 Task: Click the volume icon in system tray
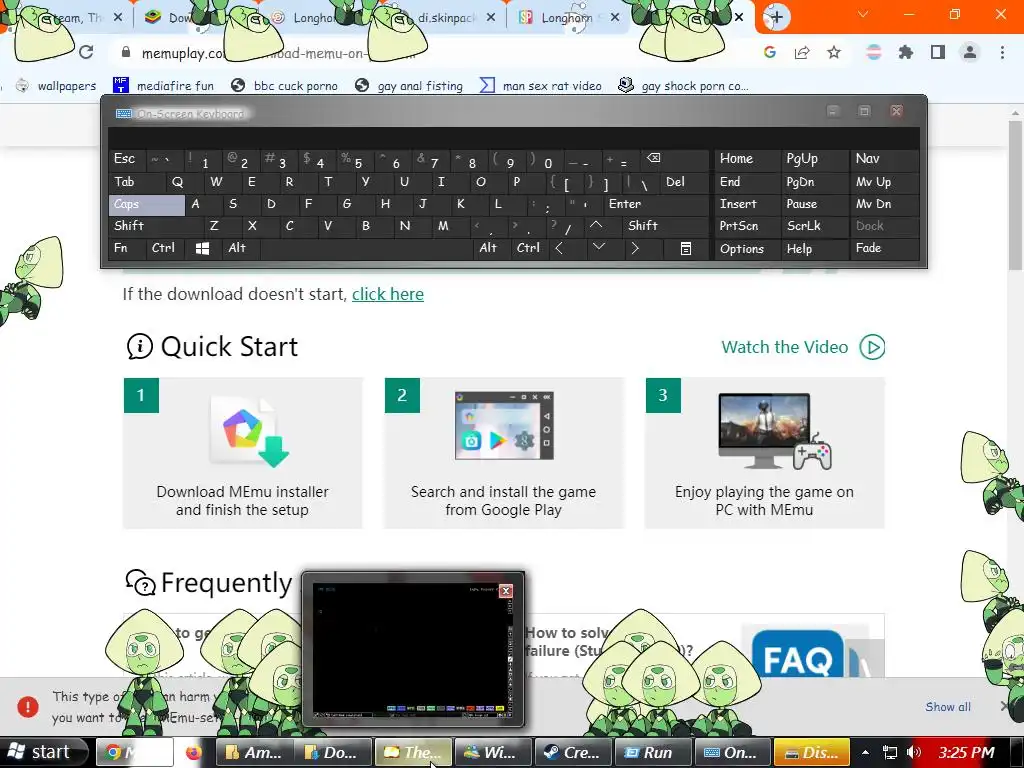pos(914,752)
